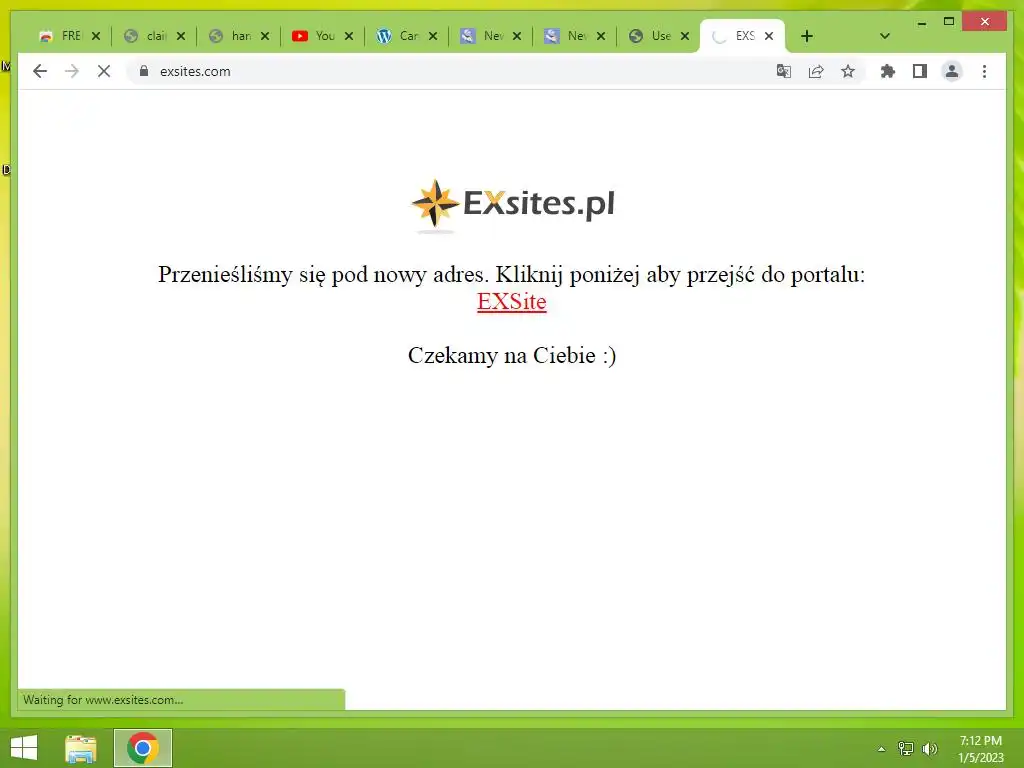This screenshot has height=768, width=1024.
Task: Switch to the YouTube tab
Action: coord(315,36)
